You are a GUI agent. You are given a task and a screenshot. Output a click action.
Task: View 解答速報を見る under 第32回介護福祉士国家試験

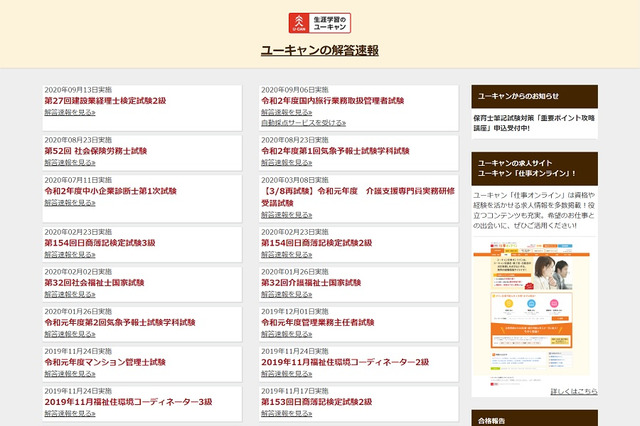click(287, 294)
